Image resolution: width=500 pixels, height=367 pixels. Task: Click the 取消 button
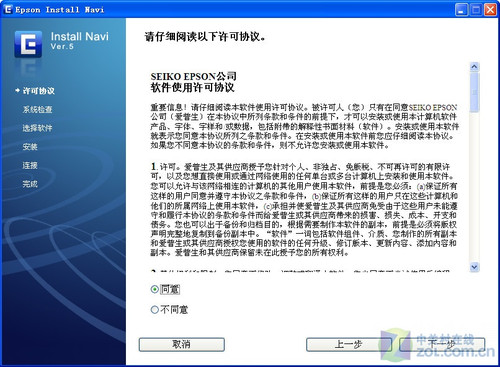(x=182, y=345)
